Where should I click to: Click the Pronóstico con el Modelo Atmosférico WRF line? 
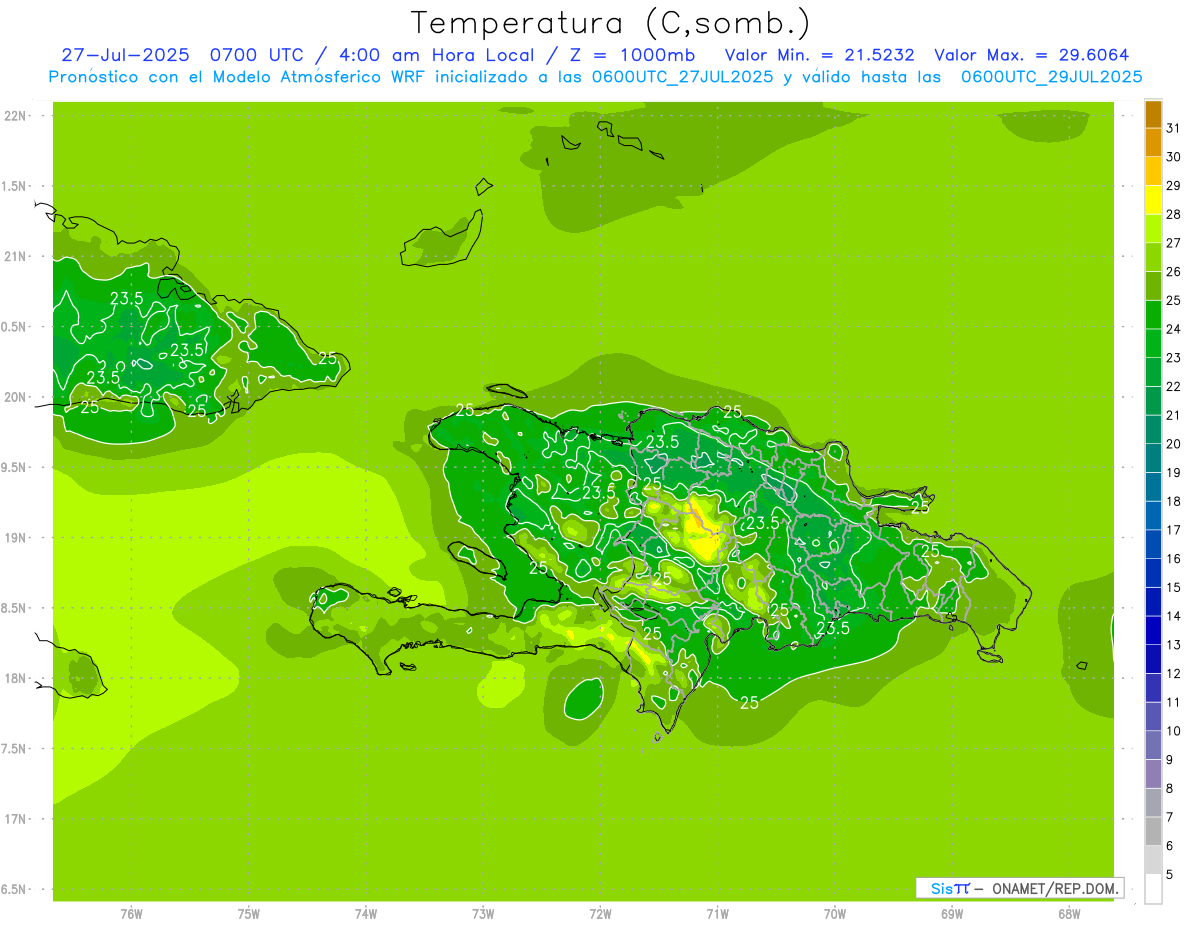[595, 77]
